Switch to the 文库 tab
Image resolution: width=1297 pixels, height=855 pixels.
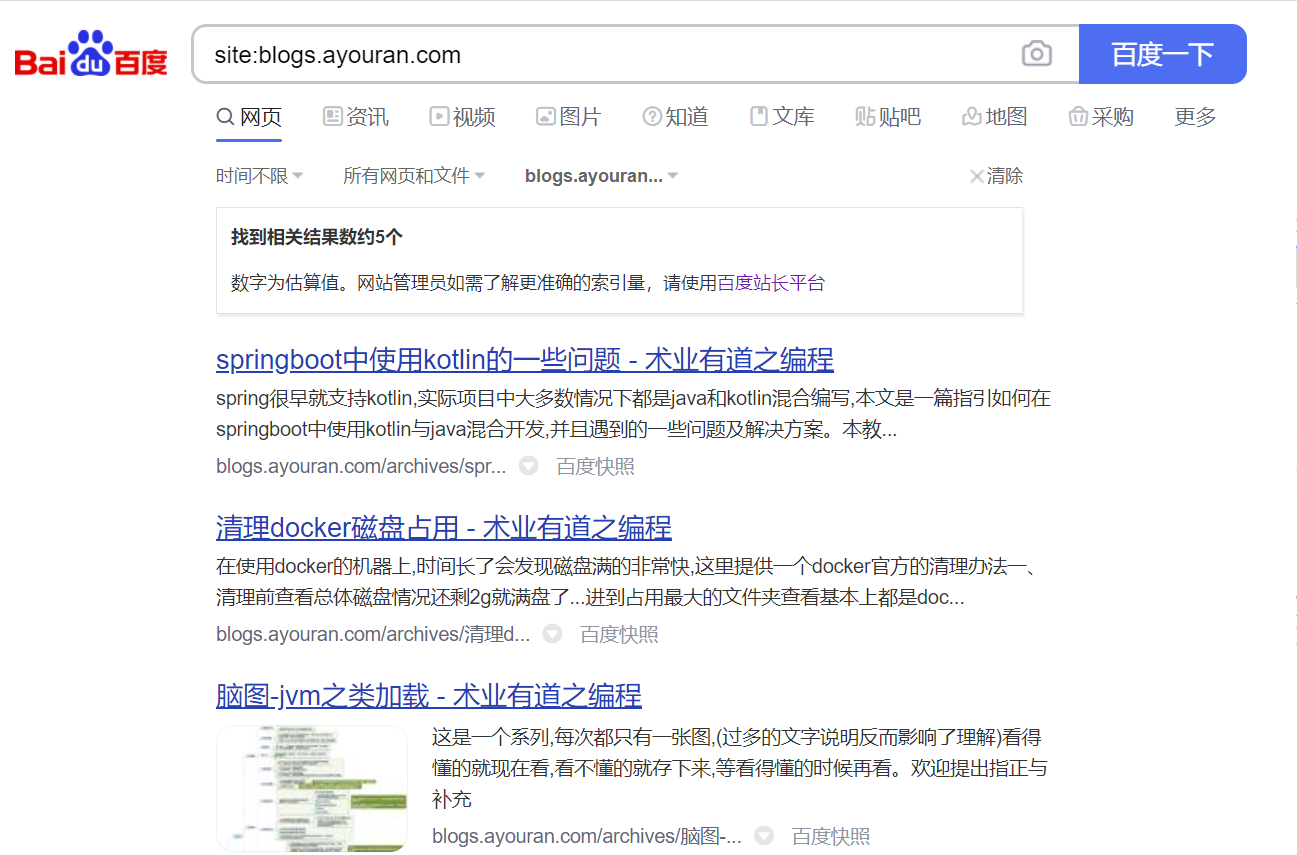[782, 117]
